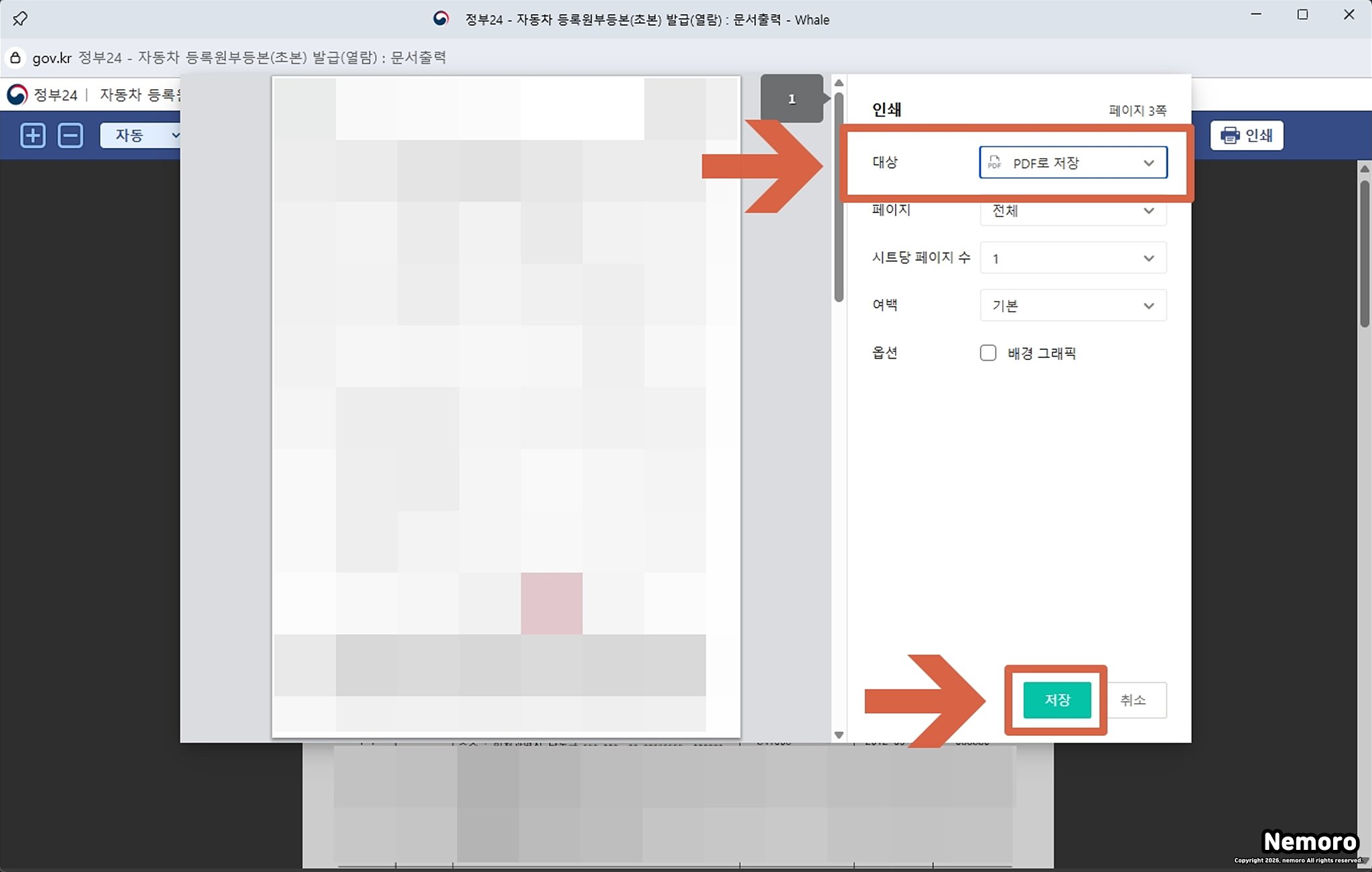Expand the 페이지 전체 dropdown
Screen dimensions: 1372x872
(1073, 211)
